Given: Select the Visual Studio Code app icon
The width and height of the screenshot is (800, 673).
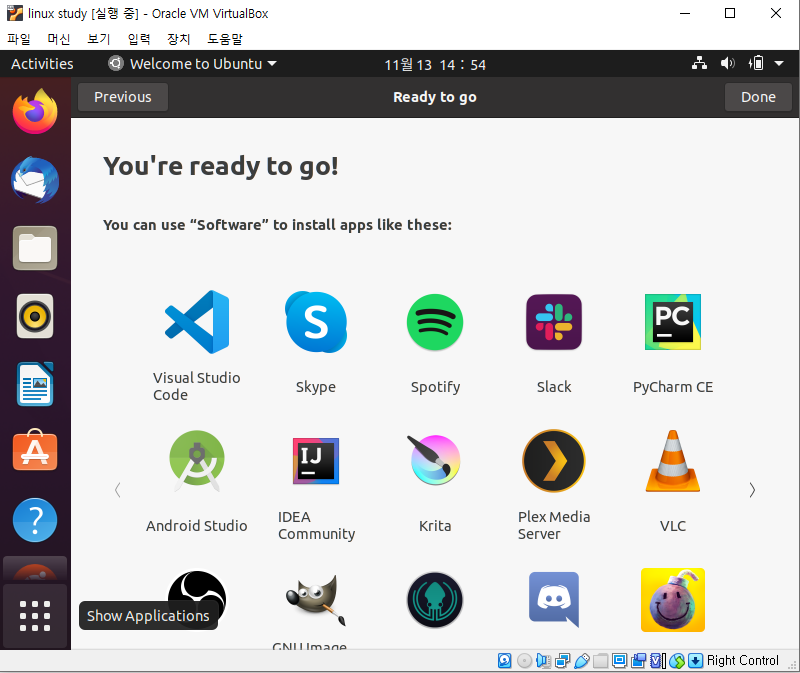Looking at the screenshot, I should pyautogui.click(x=197, y=322).
